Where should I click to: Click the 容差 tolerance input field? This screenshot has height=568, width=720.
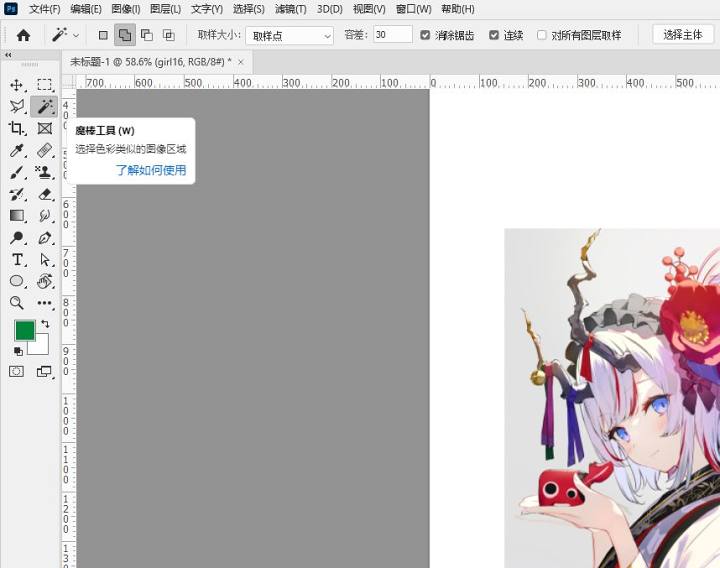click(393, 35)
